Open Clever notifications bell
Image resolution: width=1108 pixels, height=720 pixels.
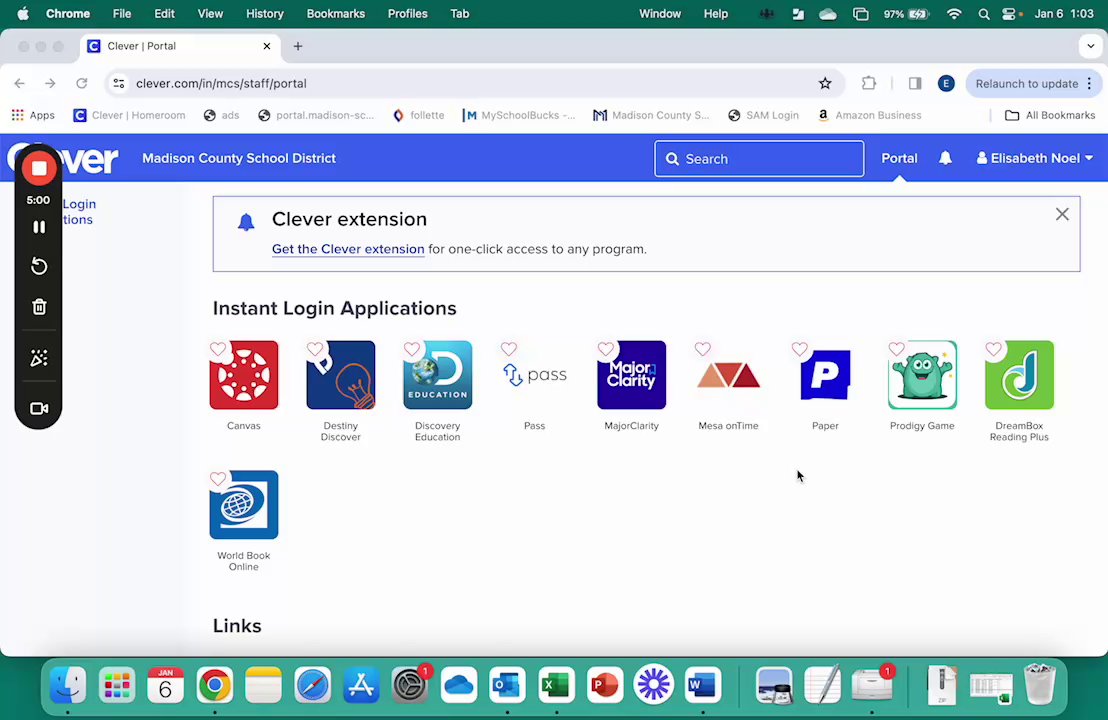coord(945,158)
